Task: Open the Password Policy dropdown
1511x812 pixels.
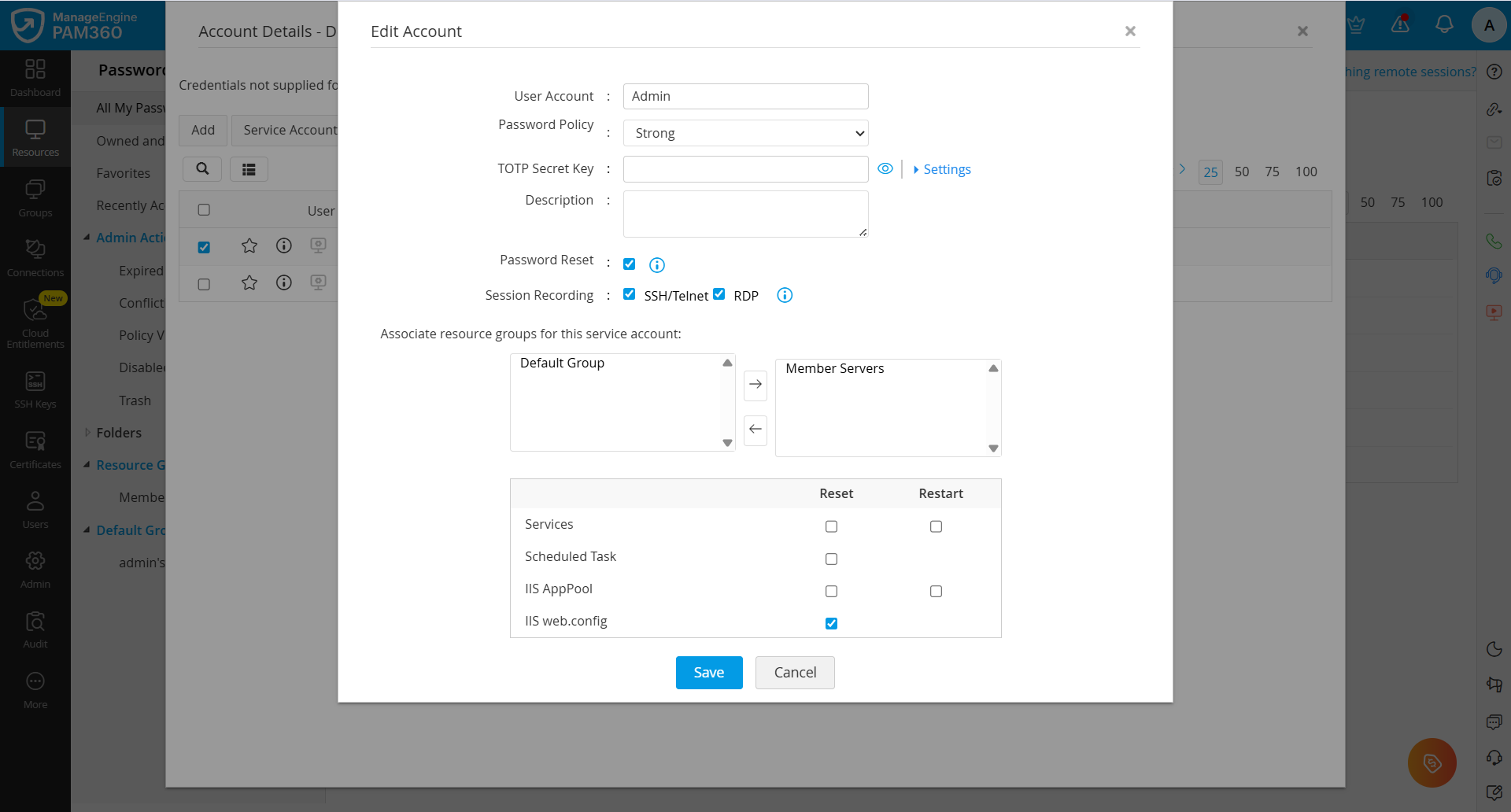Action: click(x=744, y=132)
